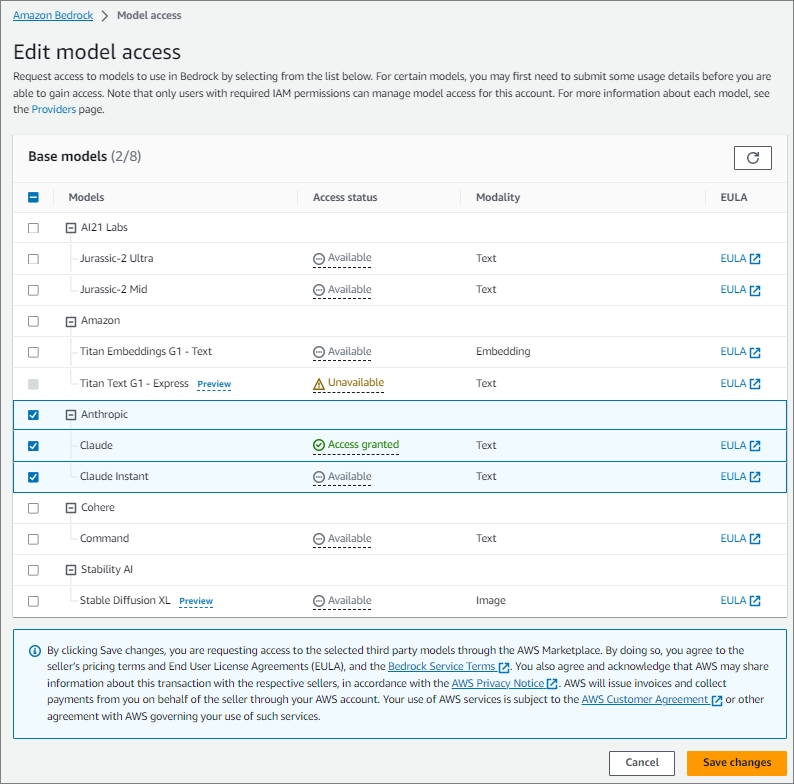The height and width of the screenshot is (784, 794).
Task: Click the breadcrumb chevron separator icon
Action: tap(105, 16)
